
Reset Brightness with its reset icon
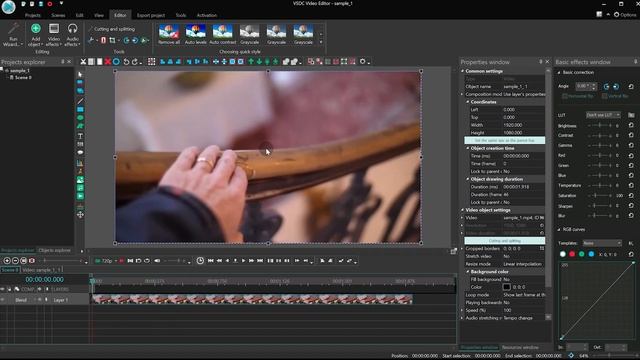[x=631, y=125]
